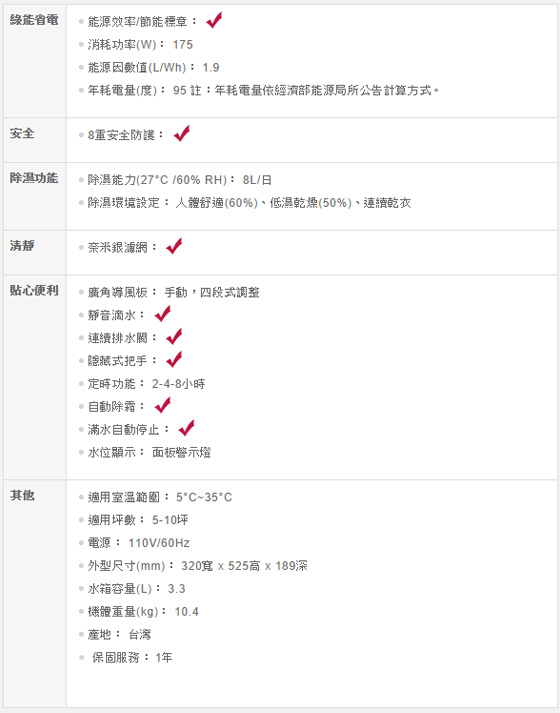This screenshot has height=713, width=560.
Task: Click the checkmark beside 滿水自動停止
Action: (x=186, y=428)
